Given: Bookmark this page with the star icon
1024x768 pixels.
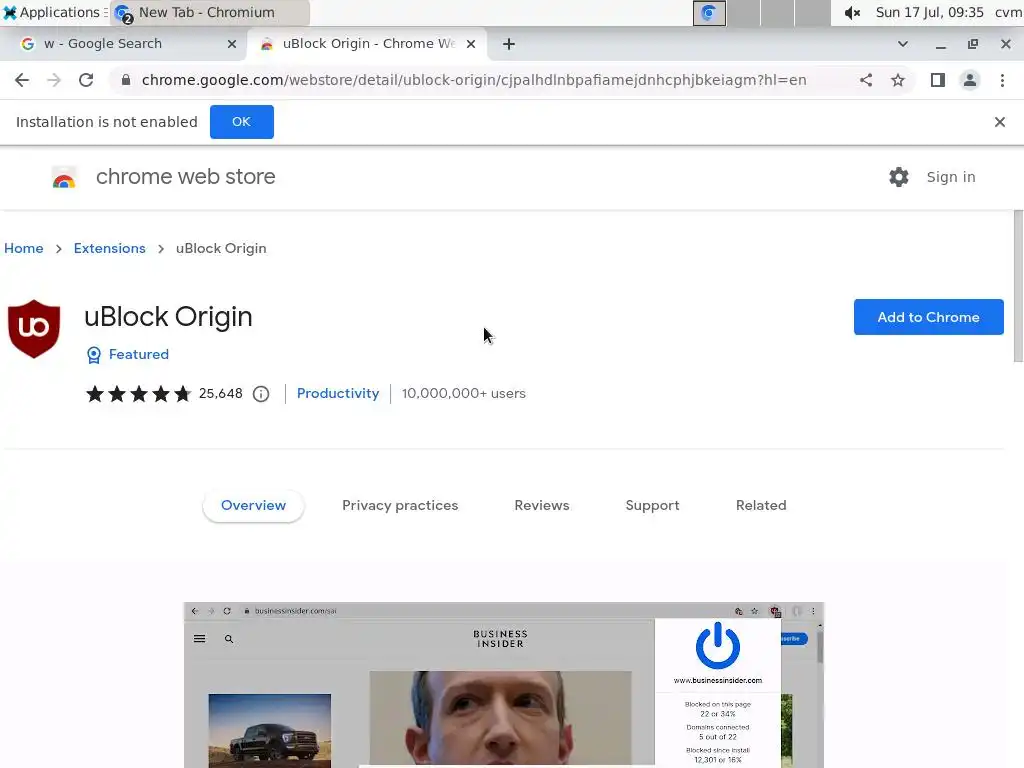Looking at the screenshot, I should [x=898, y=80].
